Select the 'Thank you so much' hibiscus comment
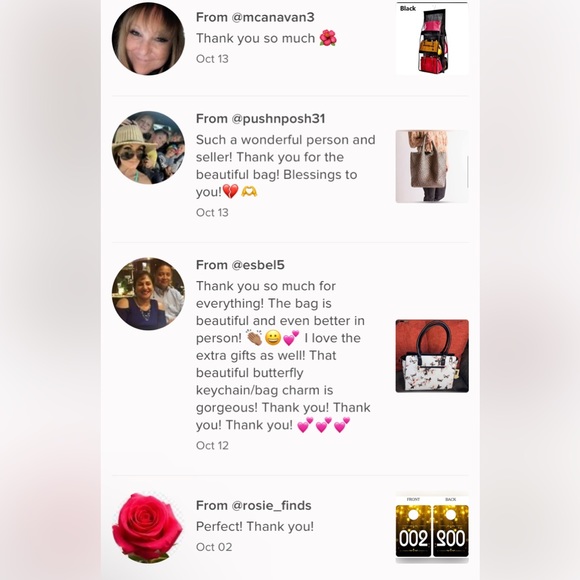 266,38
